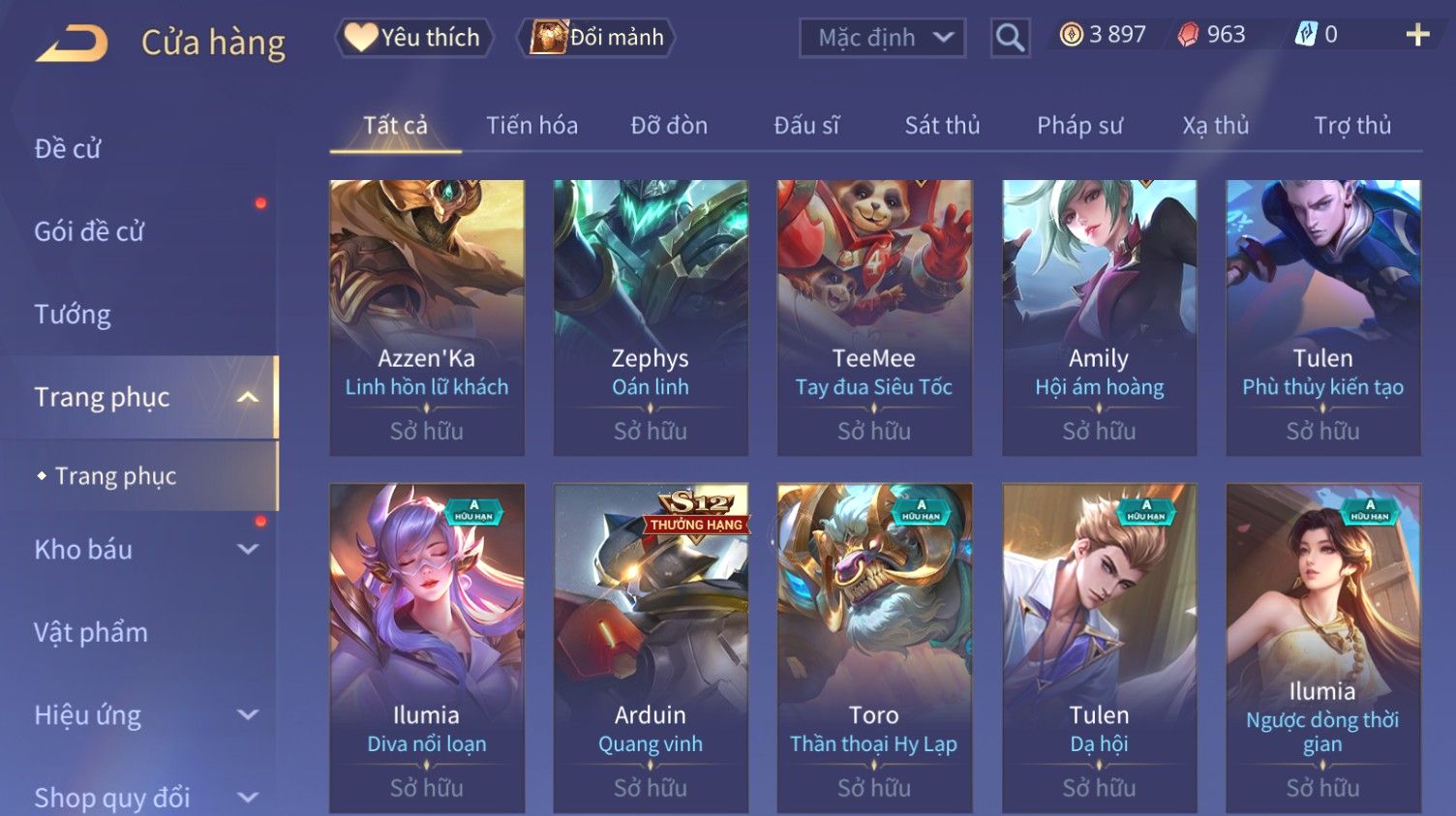Screen dimensions: 1456x816
Task: Open Yêu thích favorites heart button
Action: point(413,38)
